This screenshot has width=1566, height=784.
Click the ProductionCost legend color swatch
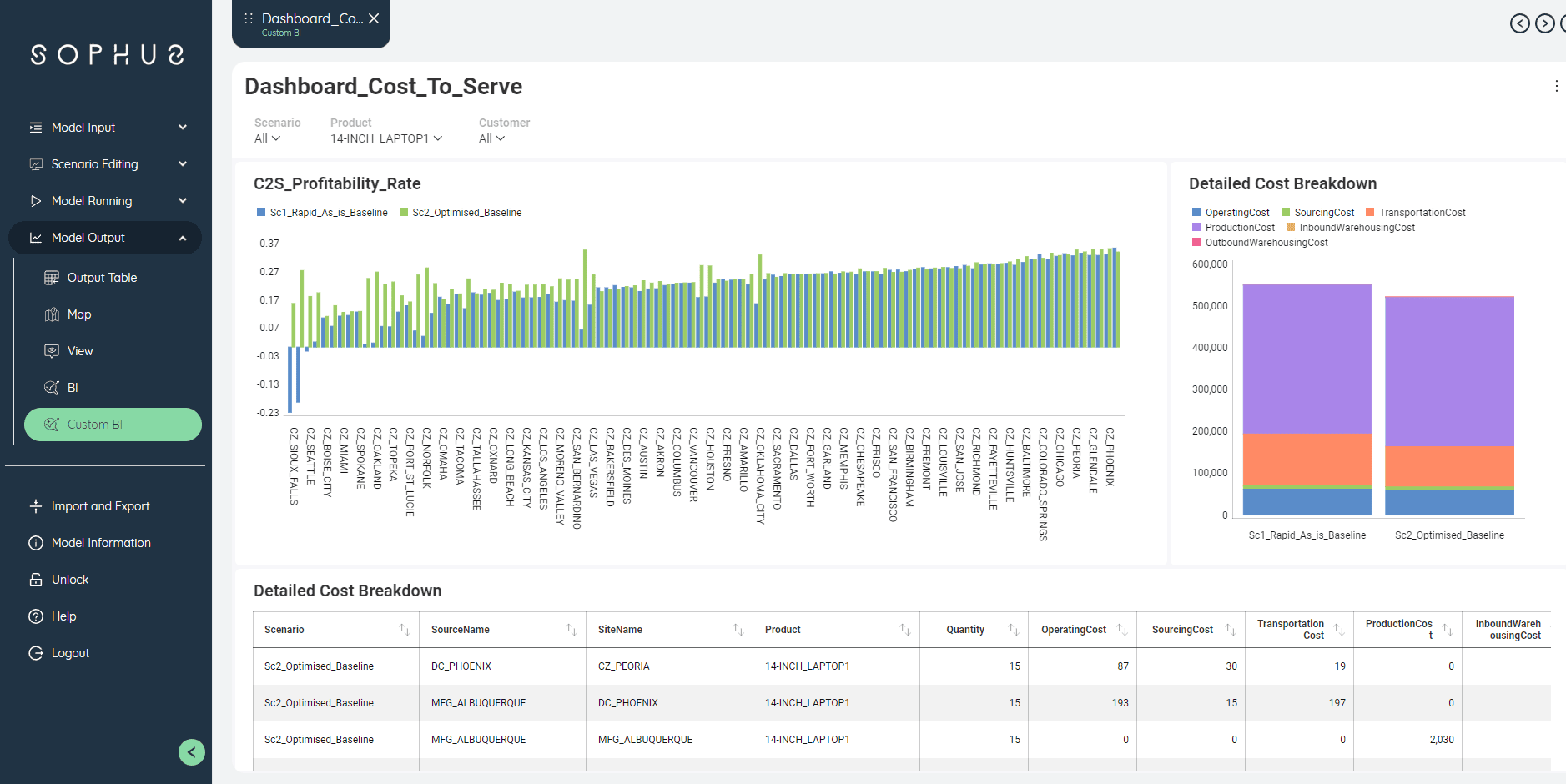click(1196, 228)
